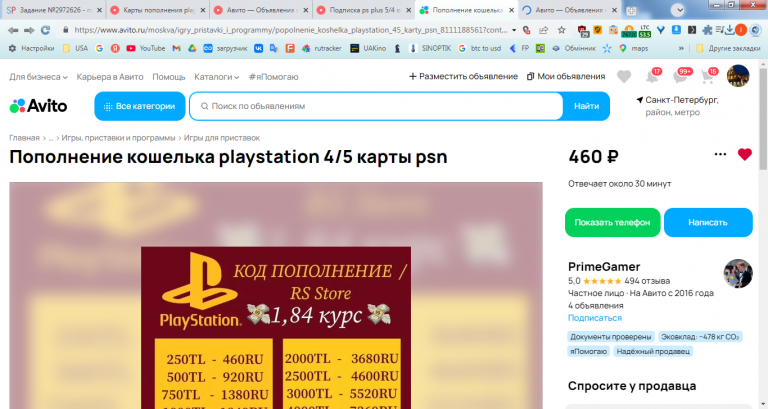Click the 'Все категории' button

pyautogui.click(x=140, y=106)
